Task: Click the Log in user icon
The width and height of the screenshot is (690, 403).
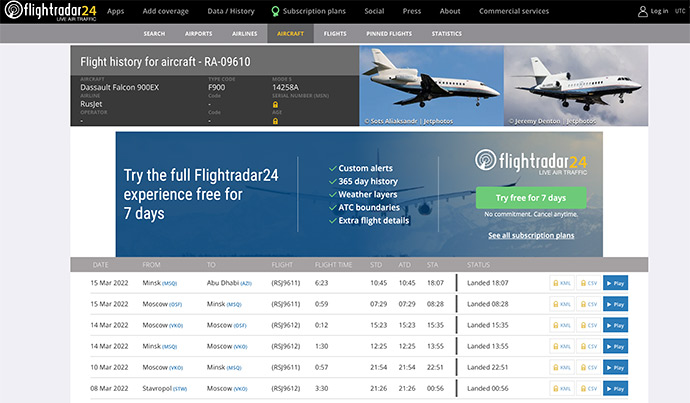Action: click(x=642, y=11)
